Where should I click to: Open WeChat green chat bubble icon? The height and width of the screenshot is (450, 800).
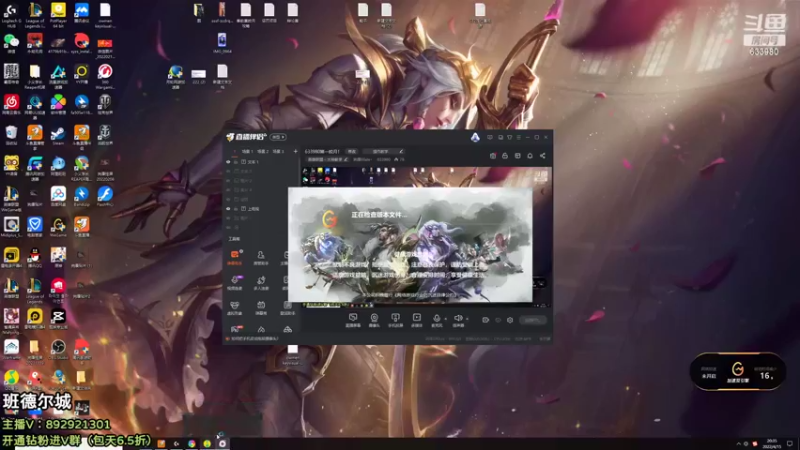coord(11,43)
